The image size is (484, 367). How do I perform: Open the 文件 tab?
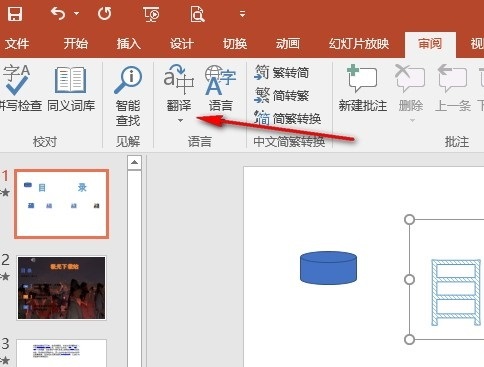point(17,44)
